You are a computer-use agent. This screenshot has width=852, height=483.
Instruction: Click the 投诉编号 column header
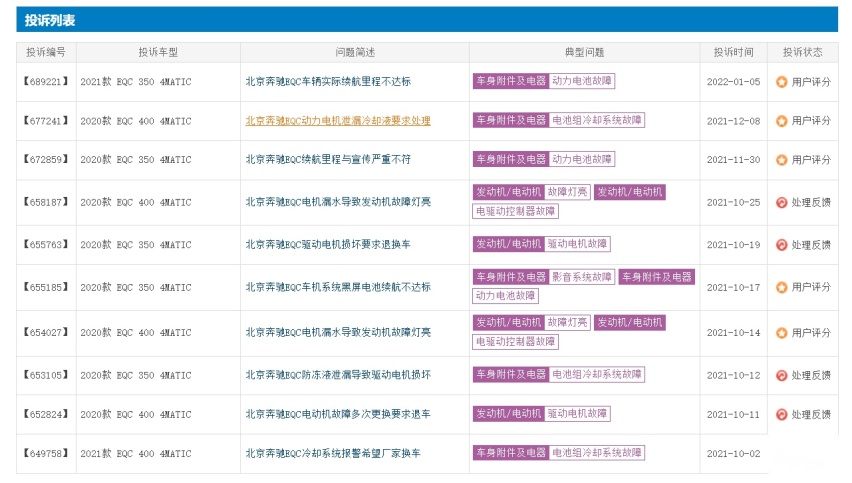coord(46,52)
